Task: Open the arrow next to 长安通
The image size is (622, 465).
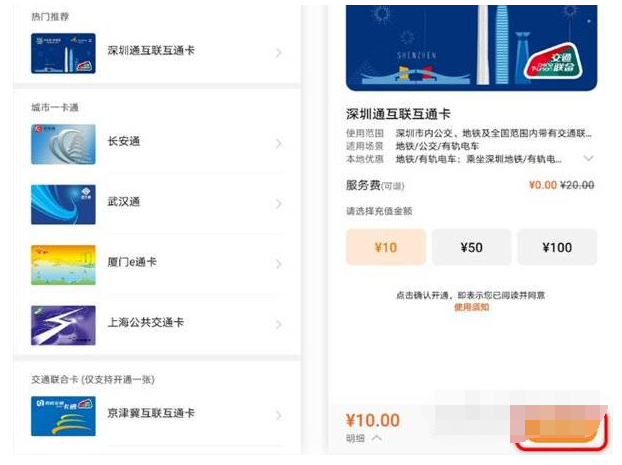Action: coord(278,143)
